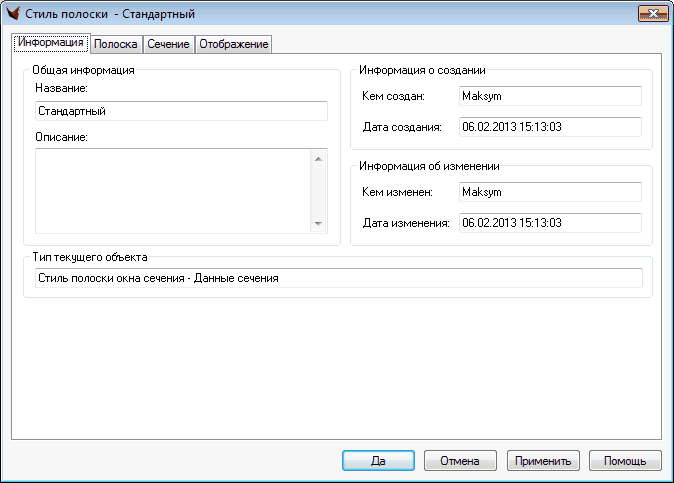Click the Тип текущего объекта field
This screenshot has height=483, width=674.
336,278
